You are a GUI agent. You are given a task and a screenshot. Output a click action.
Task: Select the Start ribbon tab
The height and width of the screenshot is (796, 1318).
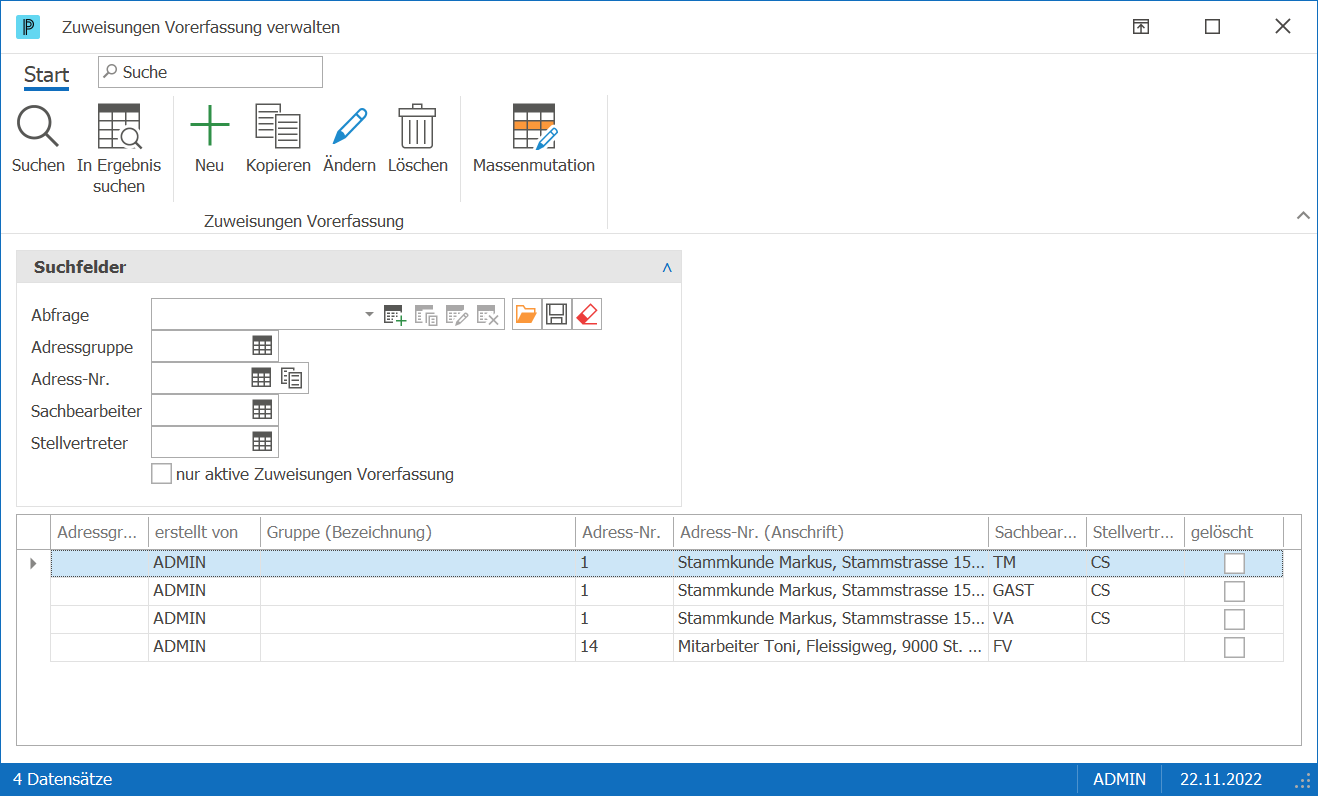tap(46, 75)
